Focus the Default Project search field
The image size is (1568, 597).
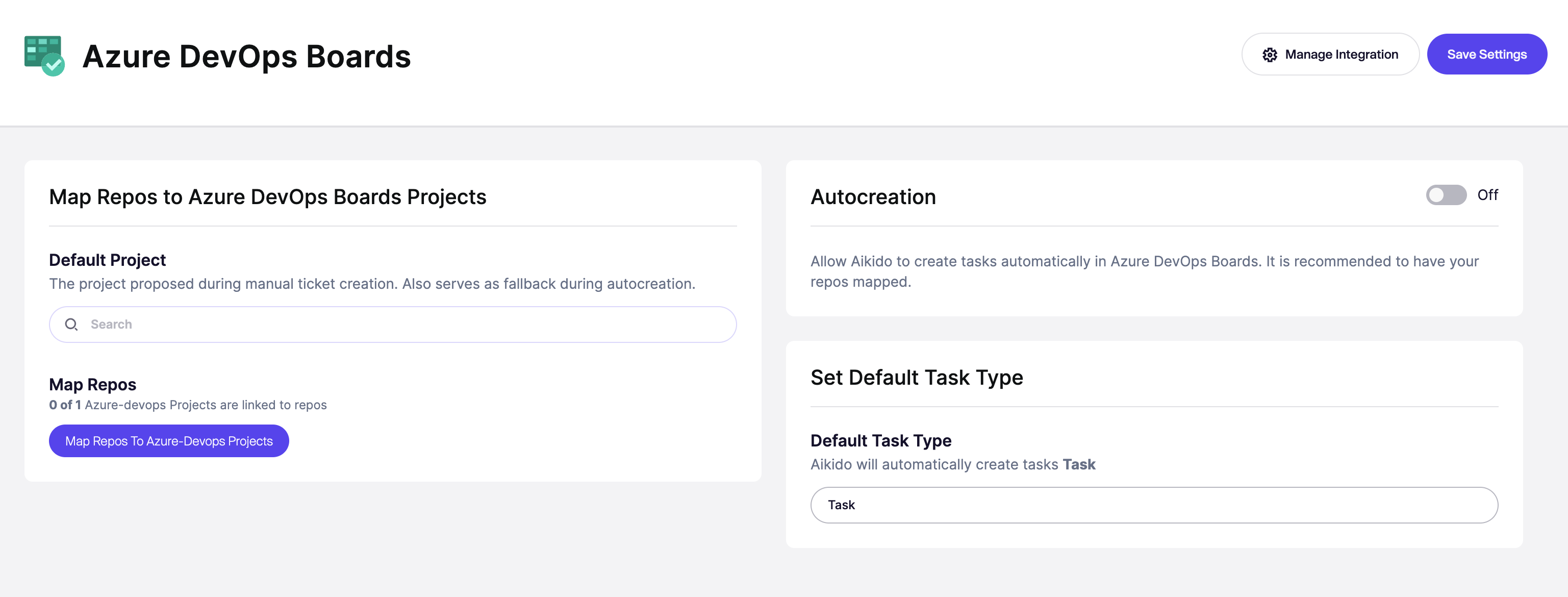coord(393,325)
